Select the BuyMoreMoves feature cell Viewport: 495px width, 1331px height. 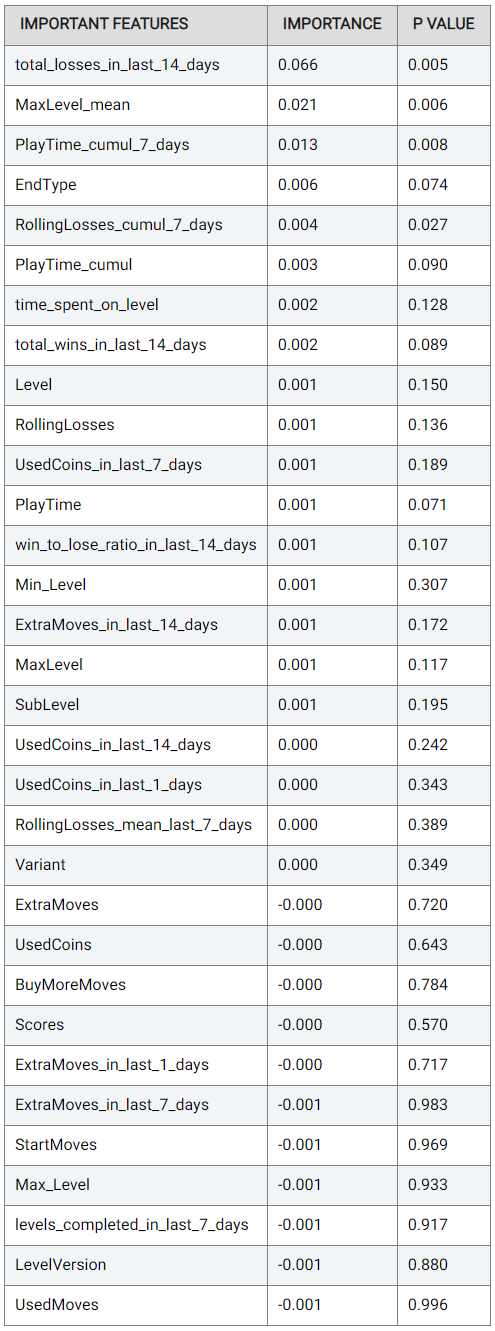click(x=135, y=985)
